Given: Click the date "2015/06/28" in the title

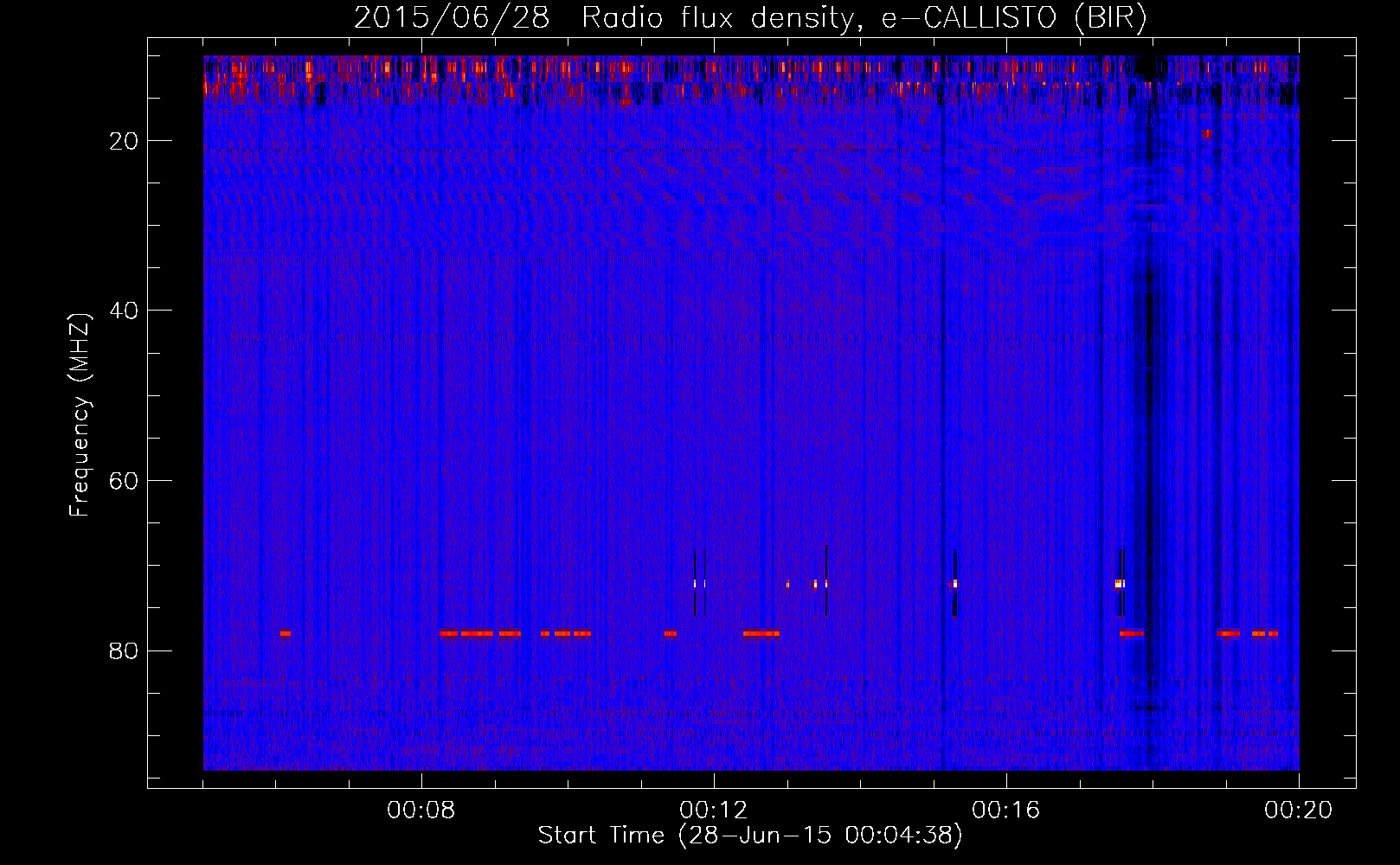Looking at the screenshot, I should point(452,18).
